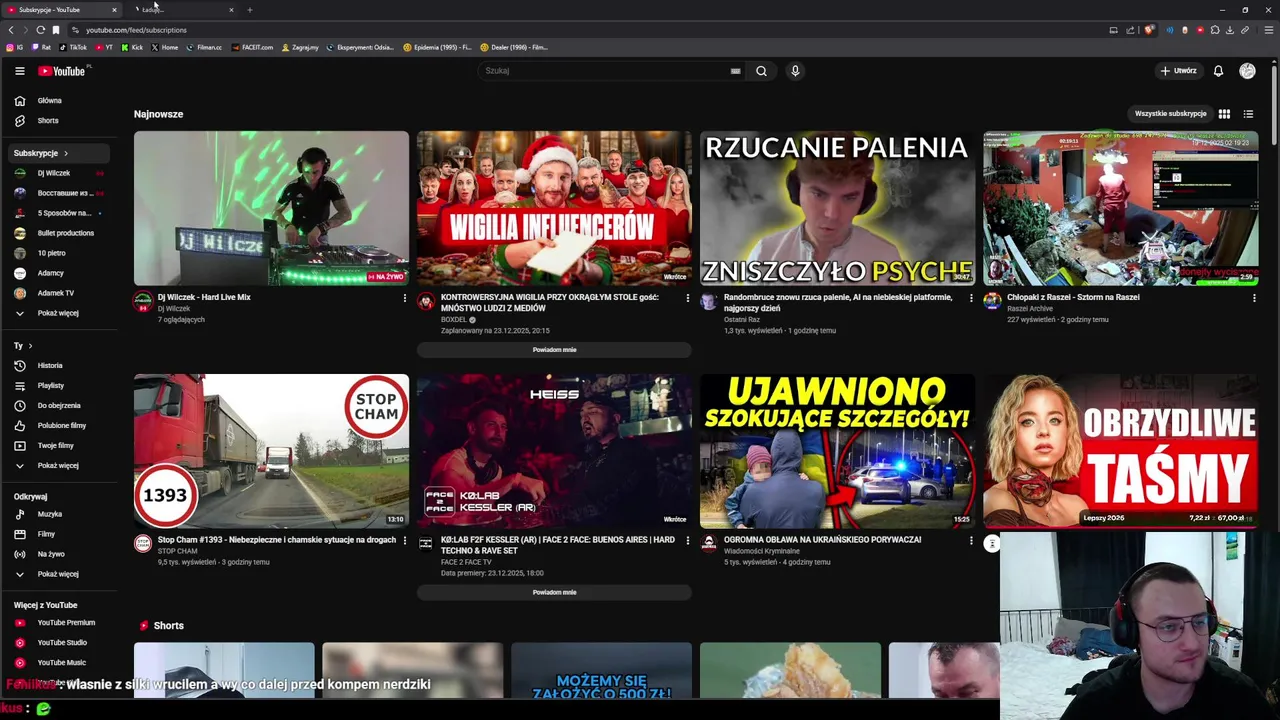Open Filmy under Odkrywaj
Screen dimensions: 1280x720
click(x=58, y=534)
